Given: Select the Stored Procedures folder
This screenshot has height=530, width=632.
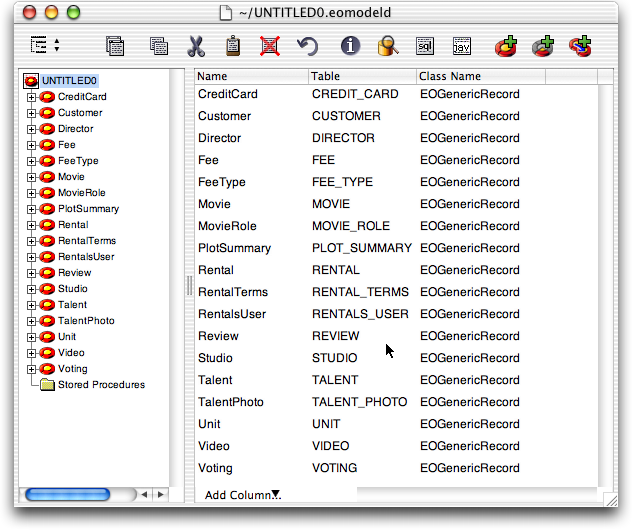Looking at the screenshot, I should point(101,385).
